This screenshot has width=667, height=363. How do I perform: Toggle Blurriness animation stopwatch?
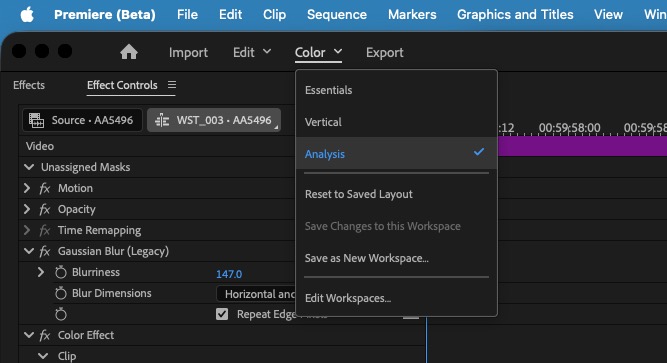pos(61,272)
